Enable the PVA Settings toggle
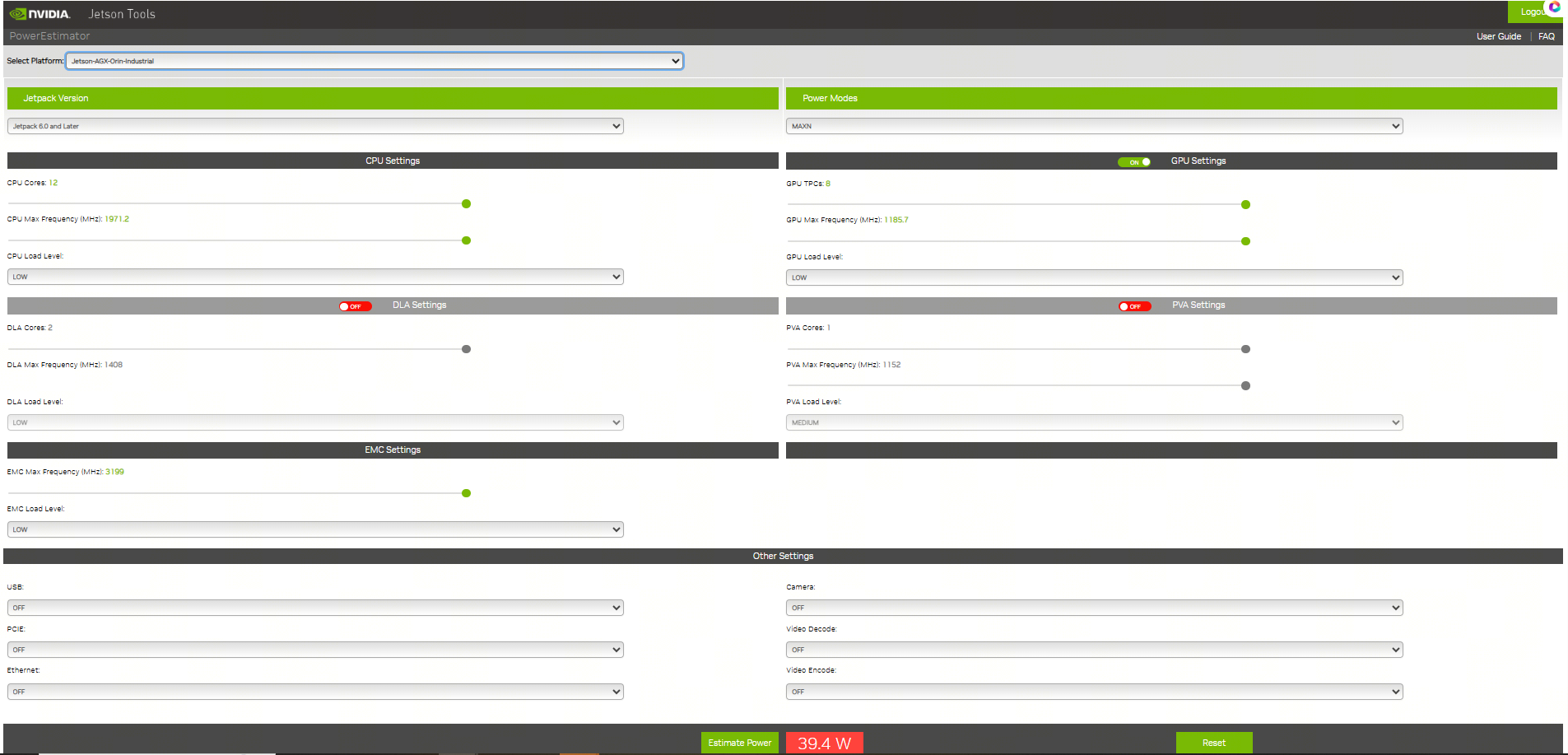The width and height of the screenshot is (1568, 755). (1134, 306)
